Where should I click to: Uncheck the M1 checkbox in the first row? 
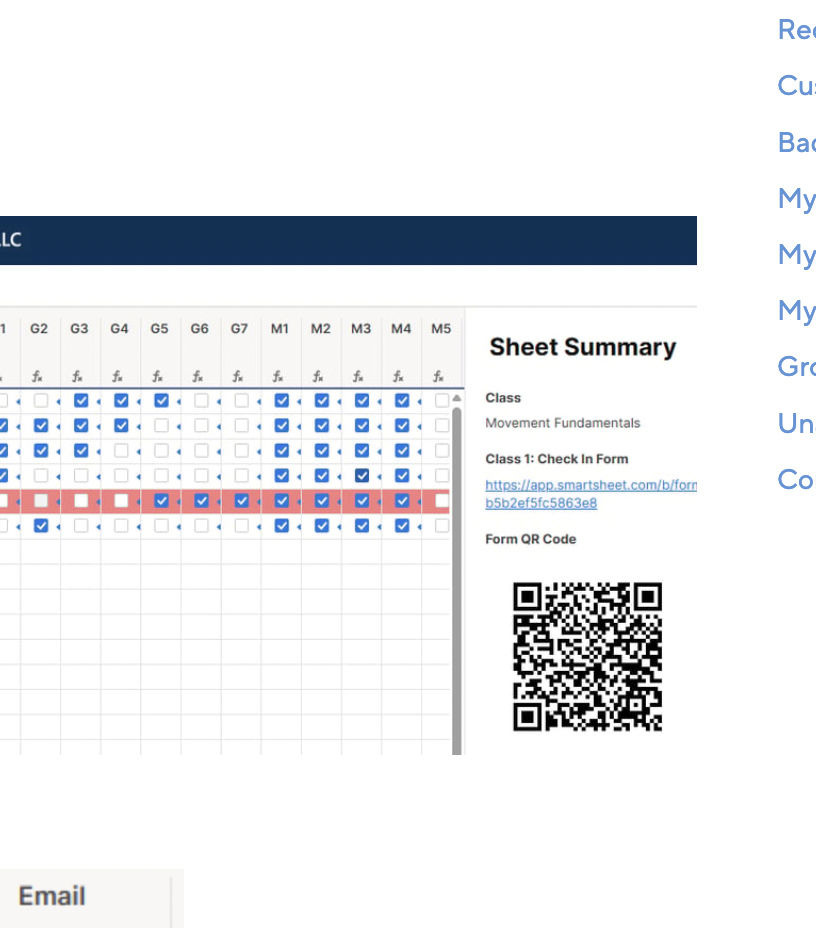click(x=282, y=401)
